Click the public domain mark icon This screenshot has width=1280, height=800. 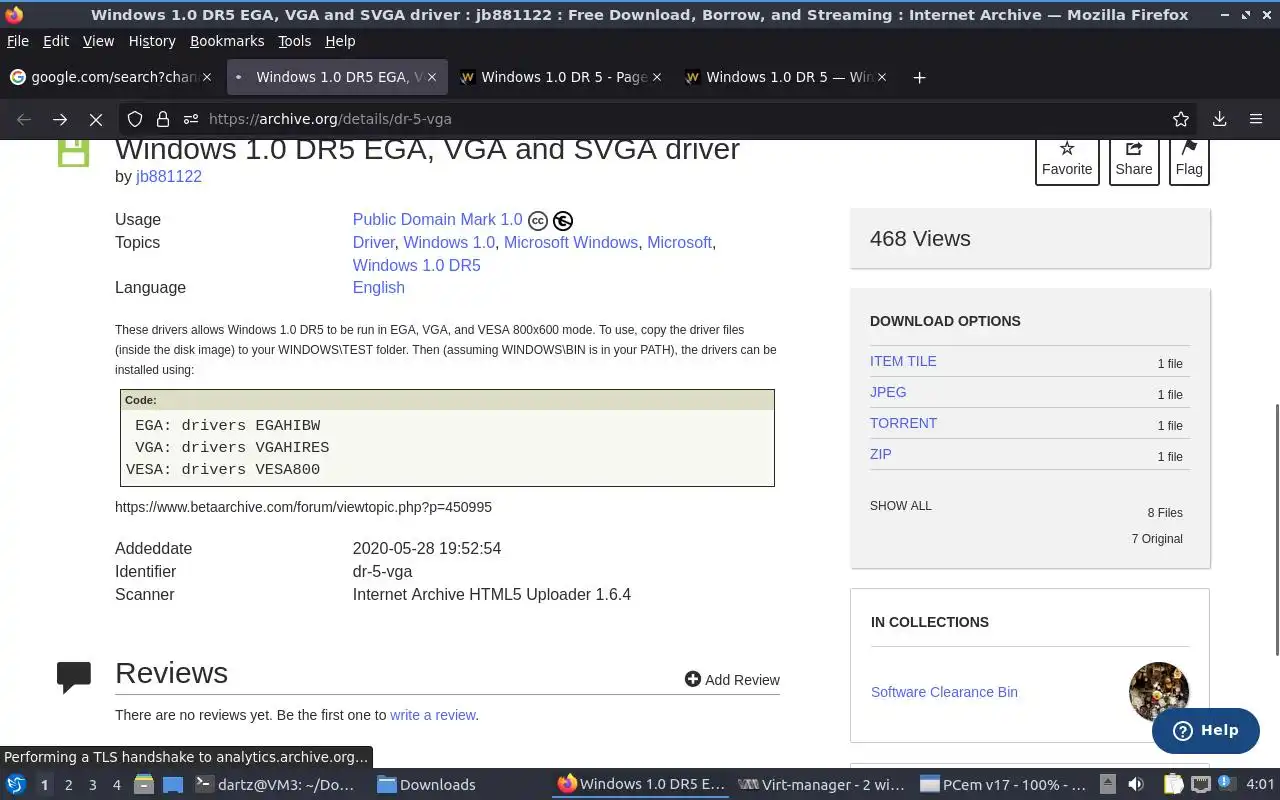click(563, 221)
